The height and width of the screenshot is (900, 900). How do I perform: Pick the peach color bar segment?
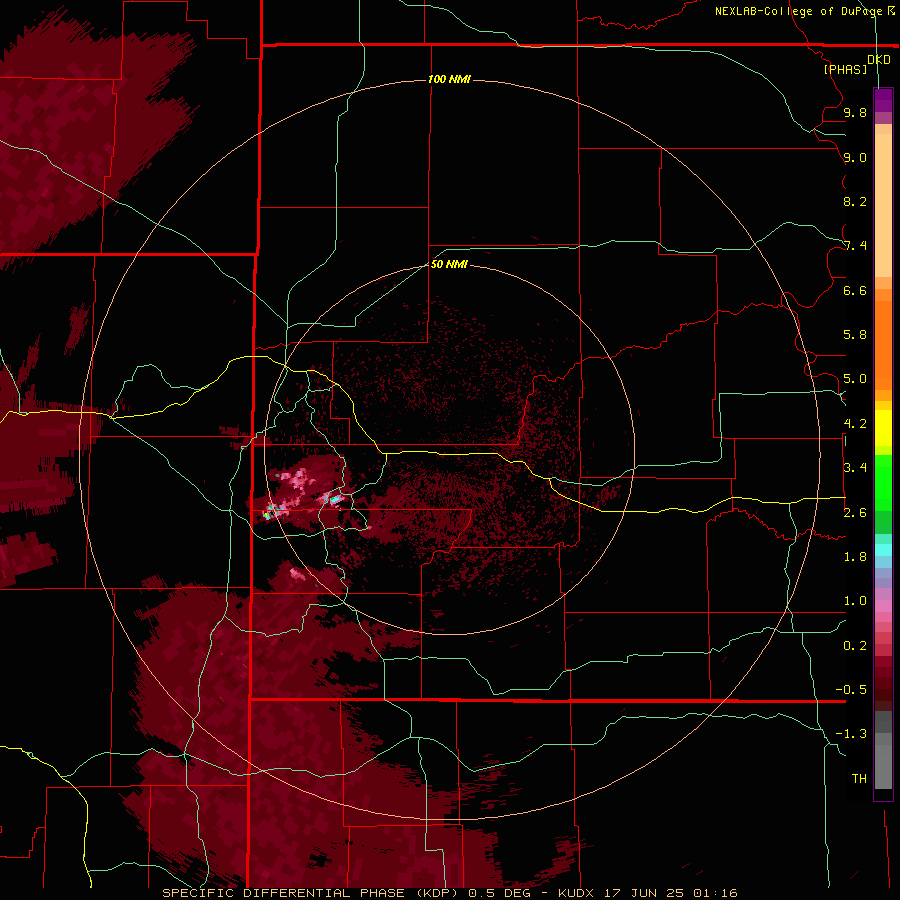[x=883, y=201]
